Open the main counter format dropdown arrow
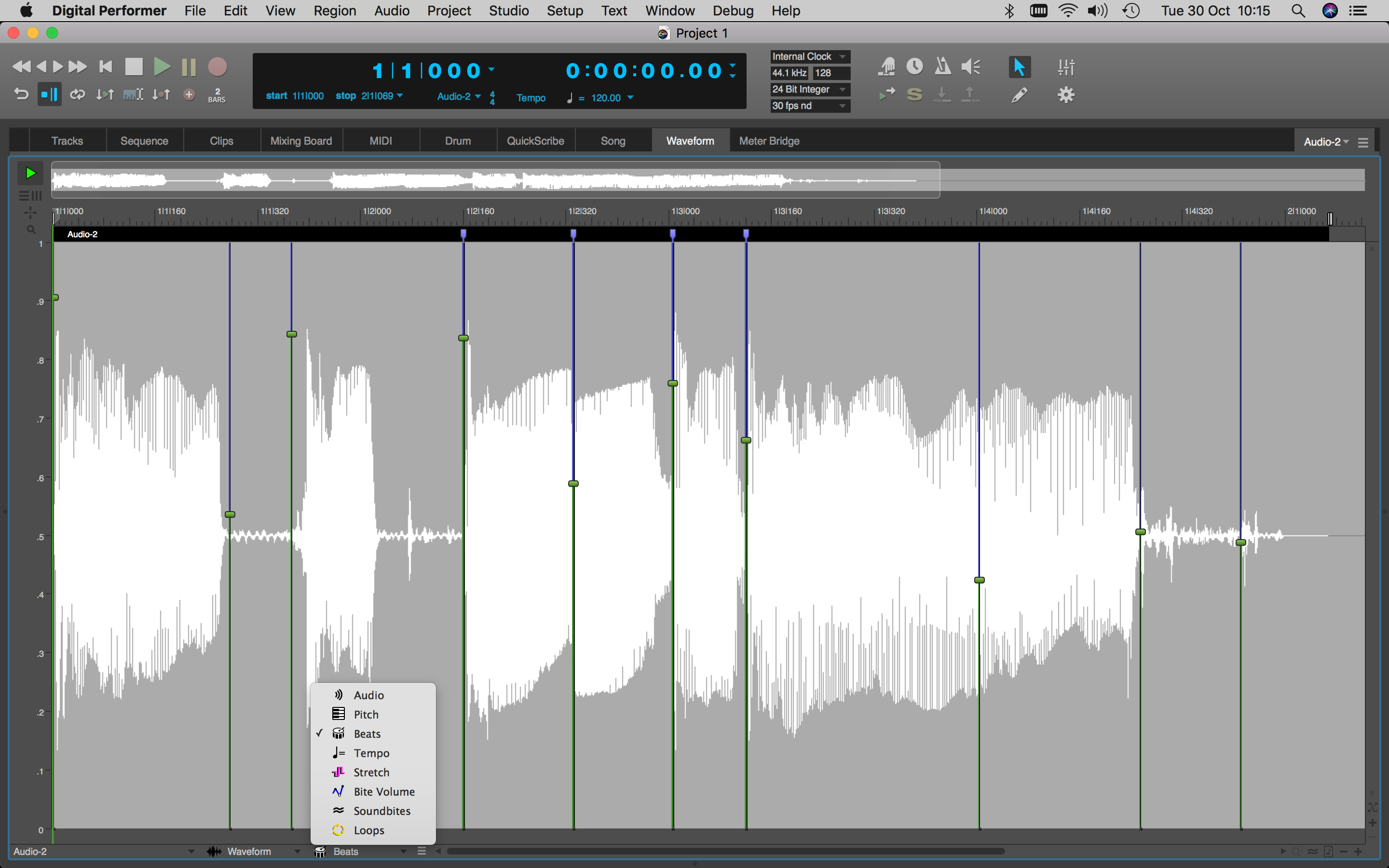 click(x=491, y=69)
